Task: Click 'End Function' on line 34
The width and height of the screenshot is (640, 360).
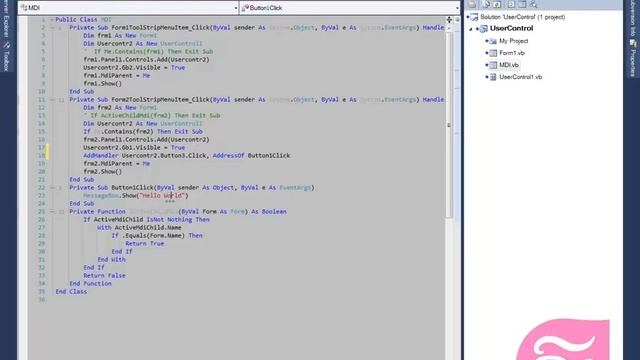Action: (90, 284)
